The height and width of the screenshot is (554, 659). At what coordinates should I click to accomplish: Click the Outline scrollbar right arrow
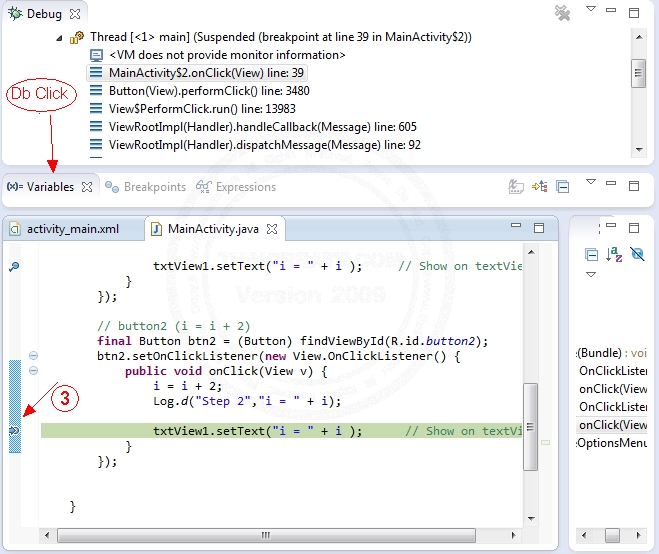[638, 535]
